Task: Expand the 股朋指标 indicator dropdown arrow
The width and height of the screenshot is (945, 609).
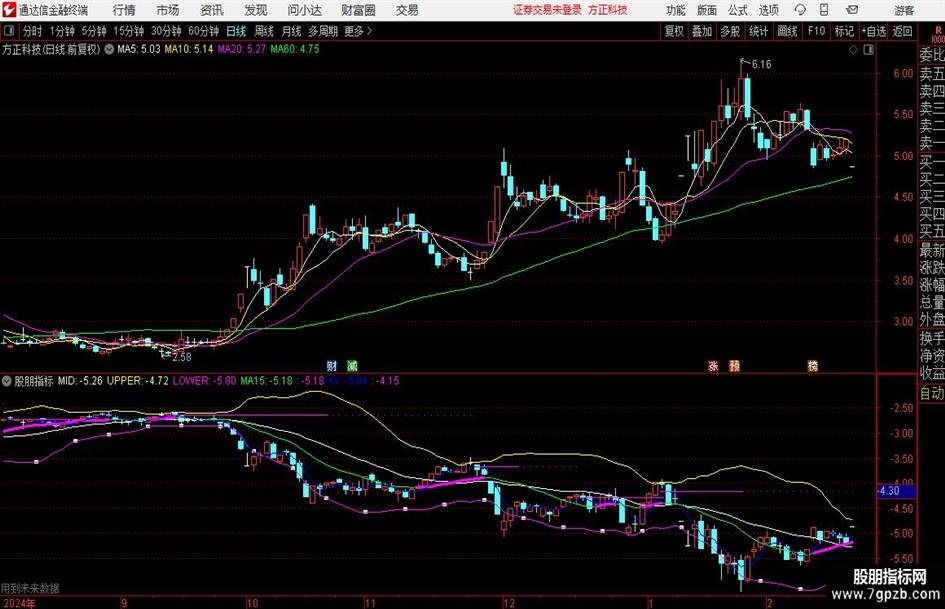Action: [x=7, y=381]
